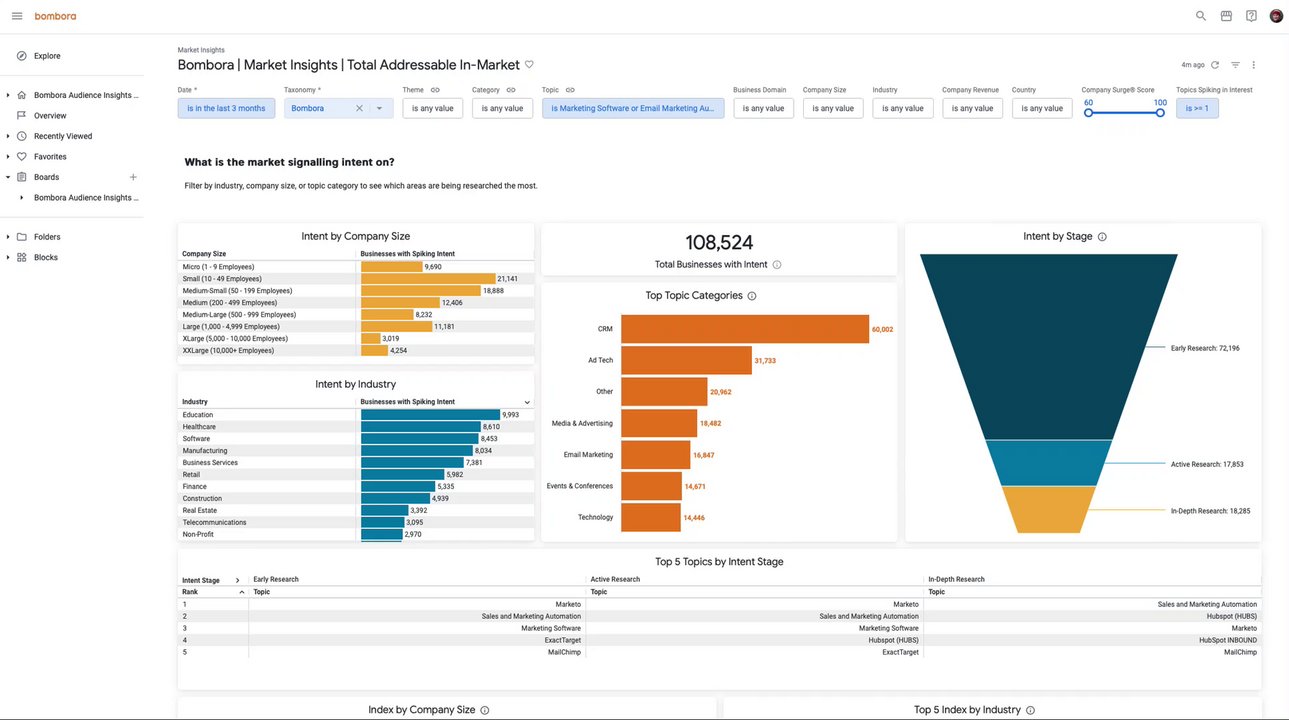Edit the Theme filter value

click(433, 108)
